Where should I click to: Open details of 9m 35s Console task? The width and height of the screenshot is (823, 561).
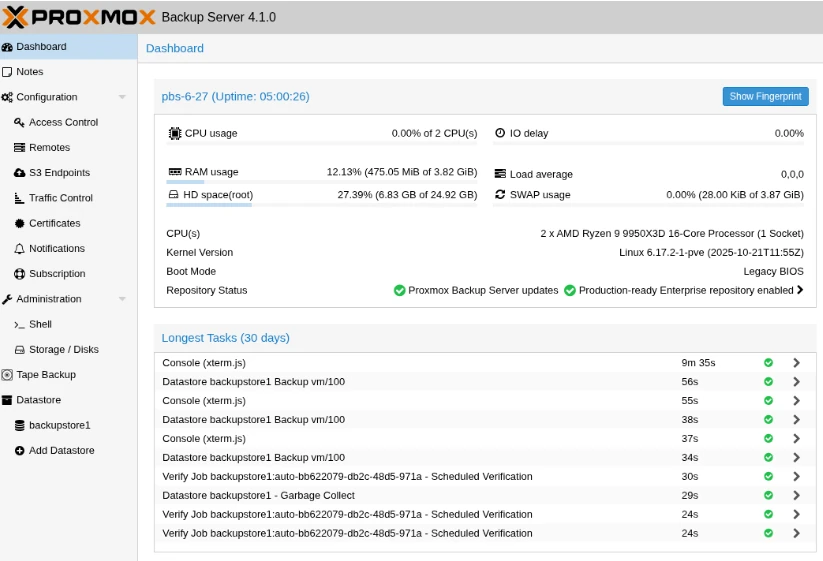796,362
